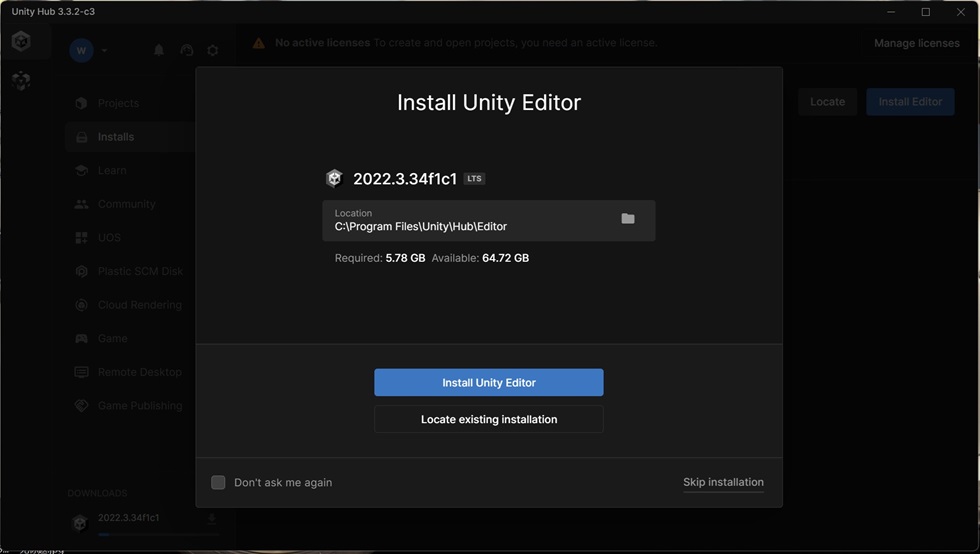The image size is (980, 554).
Task: Open Manage licenses
Action: pos(916,43)
